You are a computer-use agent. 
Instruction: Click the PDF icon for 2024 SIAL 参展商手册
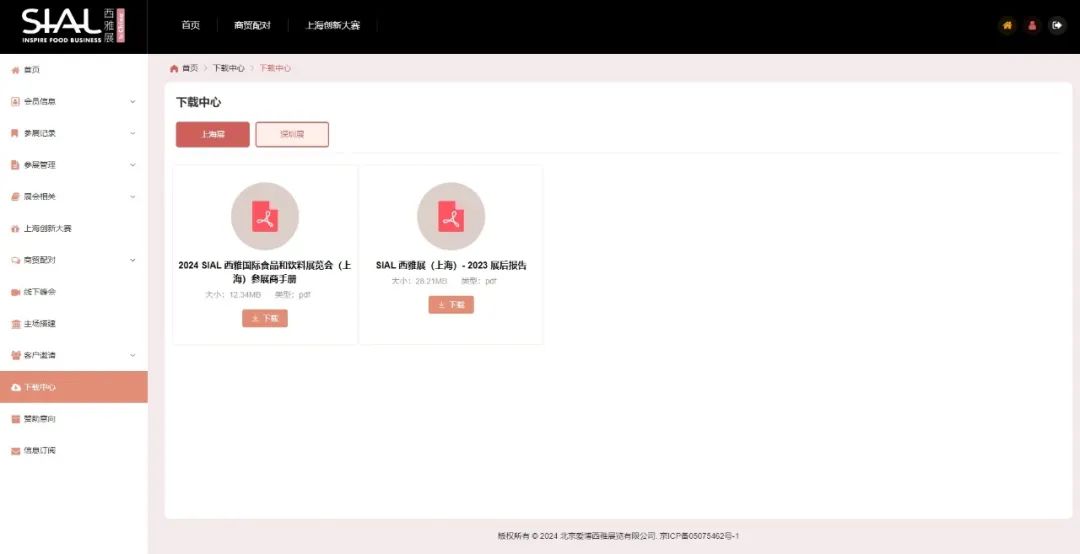point(265,216)
